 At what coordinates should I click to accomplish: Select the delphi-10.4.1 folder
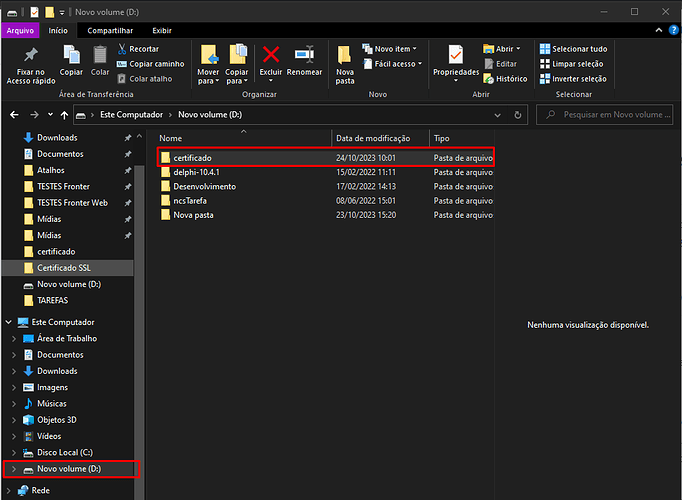click(326, 172)
